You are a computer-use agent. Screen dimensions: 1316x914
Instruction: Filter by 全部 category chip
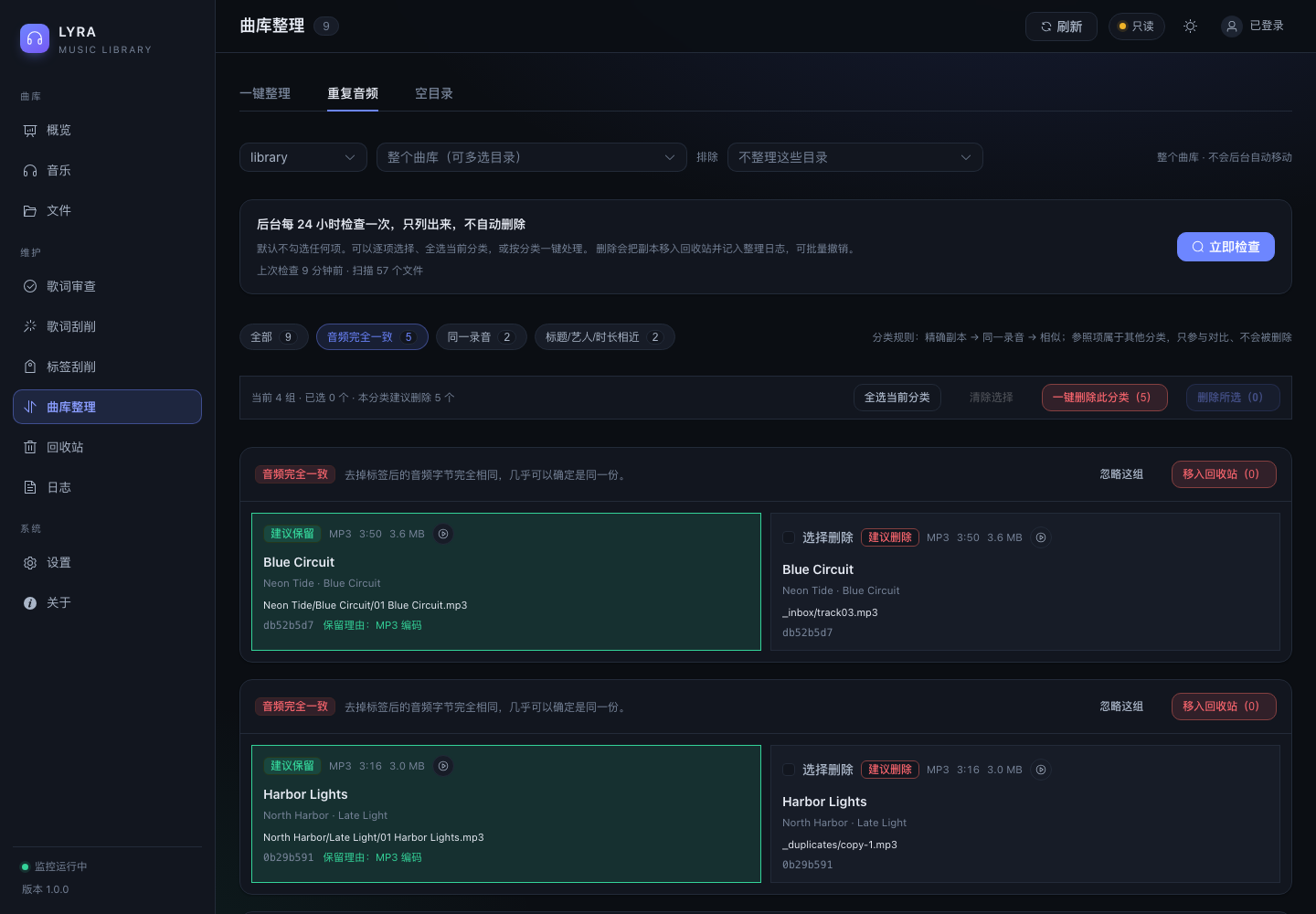[x=273, y=337]
